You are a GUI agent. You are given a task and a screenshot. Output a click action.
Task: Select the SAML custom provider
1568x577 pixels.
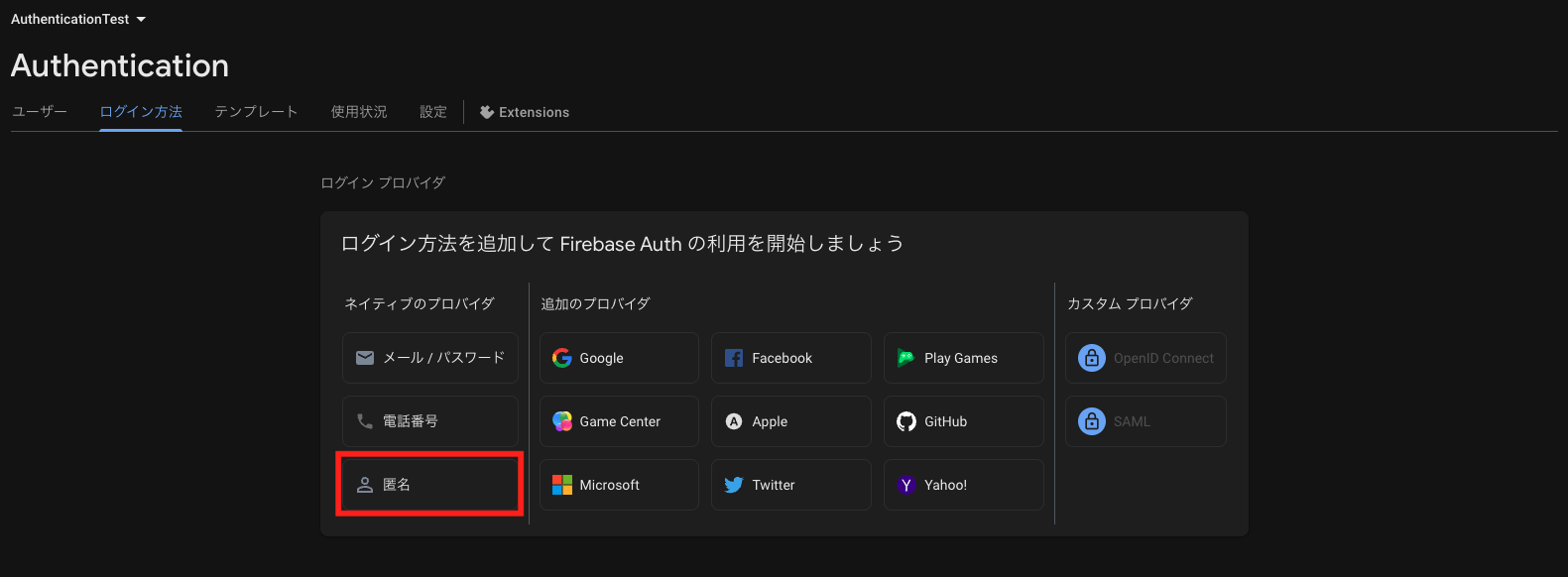[x=1146, y=421]
